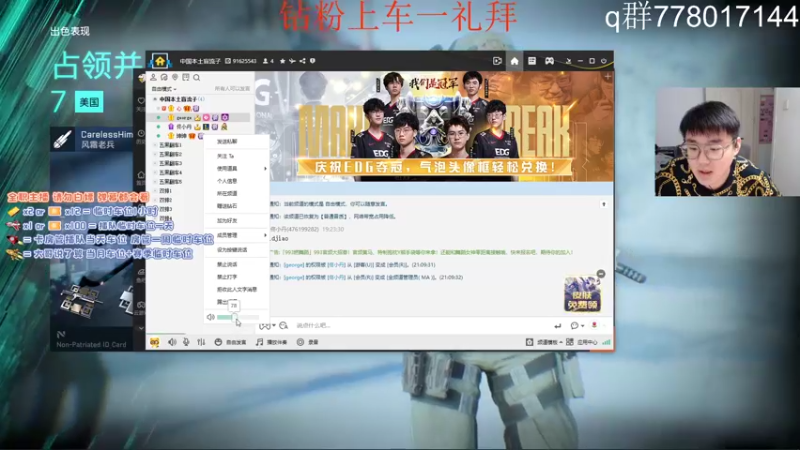Screen dimensions: 800x450
Task: Click the headset icon above channel list
Action: coord(164,78)
